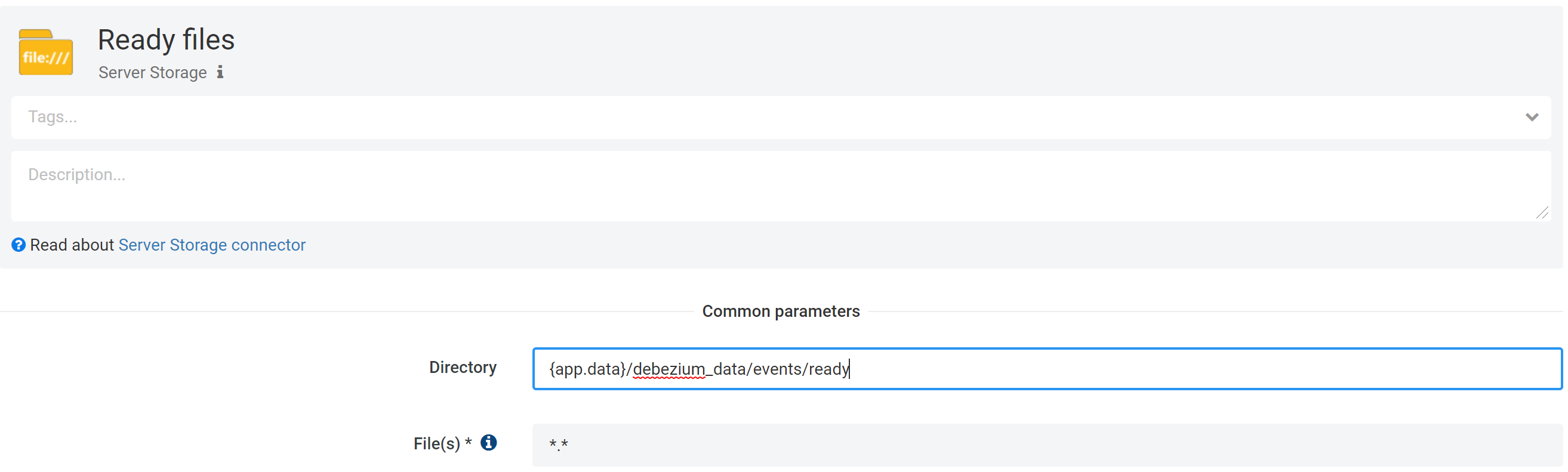The image size is (1568, 472).
Task: Click the file:/// Server Storage connector icon
Action: click(45, 53)
